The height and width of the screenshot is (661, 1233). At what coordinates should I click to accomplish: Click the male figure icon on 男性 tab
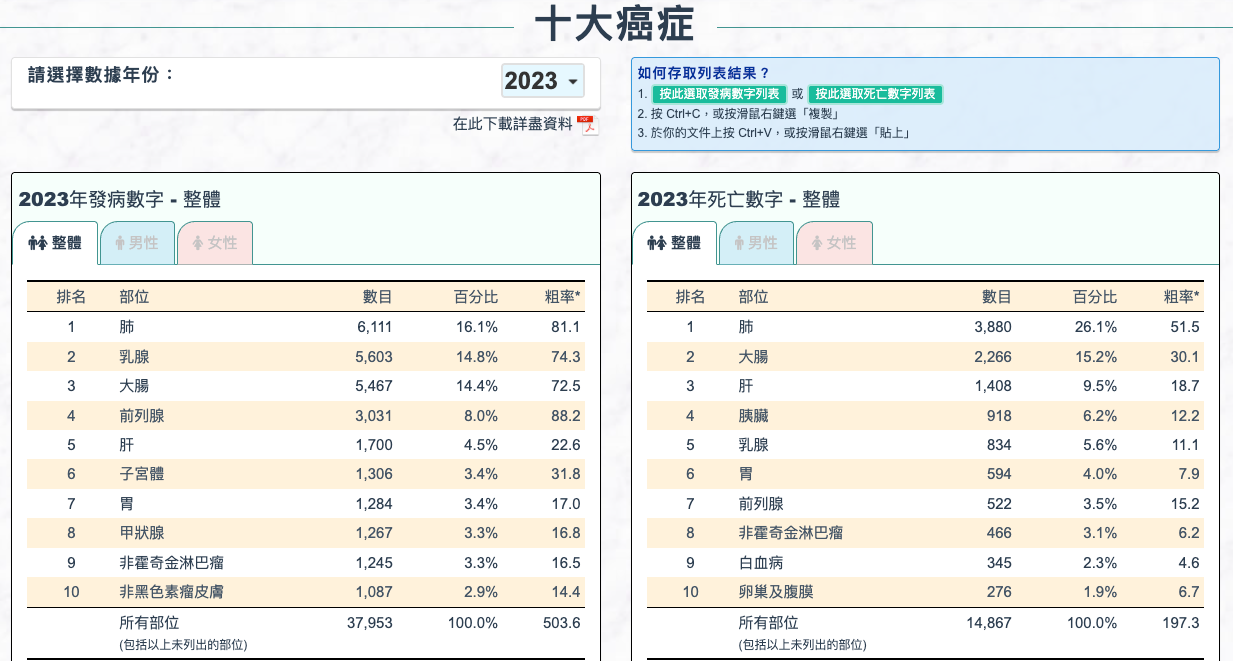(120, 243)
